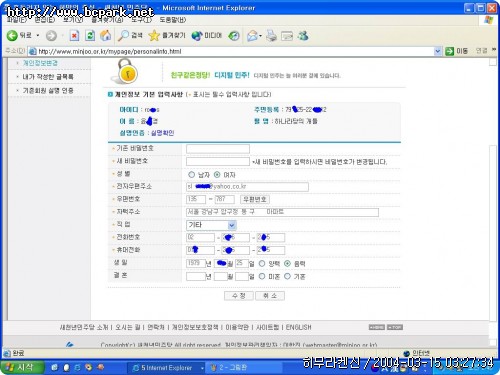Expand the address bar URL dropdown
The image size is (500, 375).
pos(438,51)
